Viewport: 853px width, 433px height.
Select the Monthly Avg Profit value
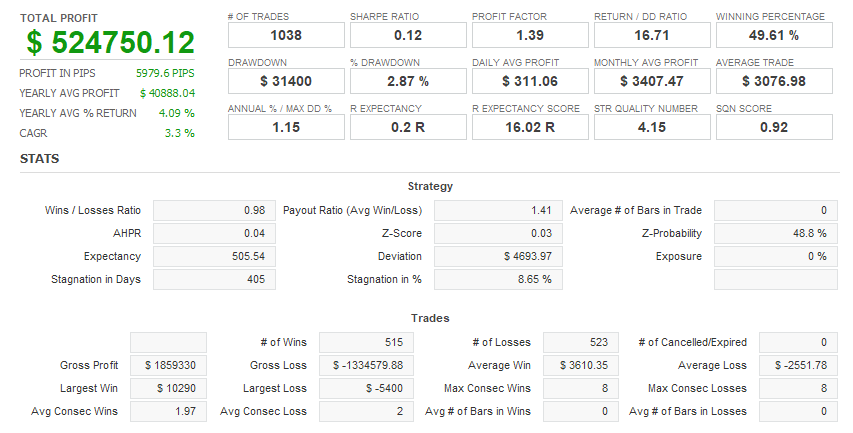(652, 81)
